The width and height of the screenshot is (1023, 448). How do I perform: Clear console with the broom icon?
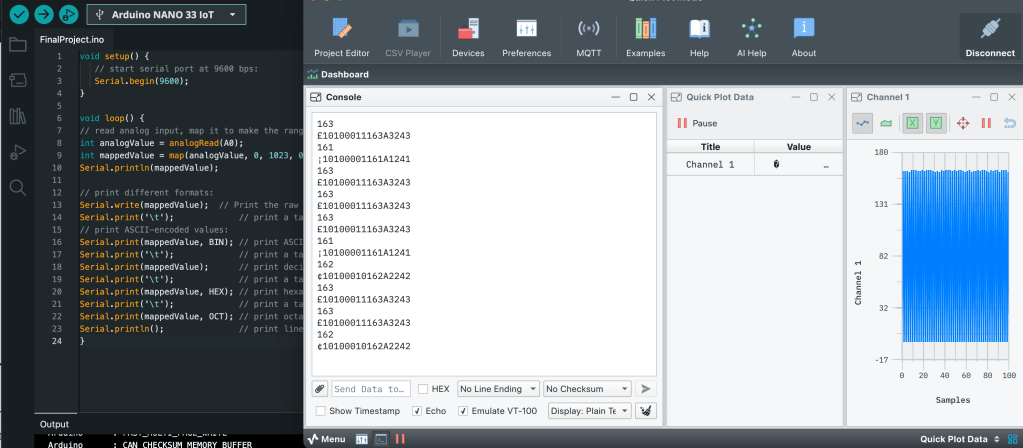point(646,411)
